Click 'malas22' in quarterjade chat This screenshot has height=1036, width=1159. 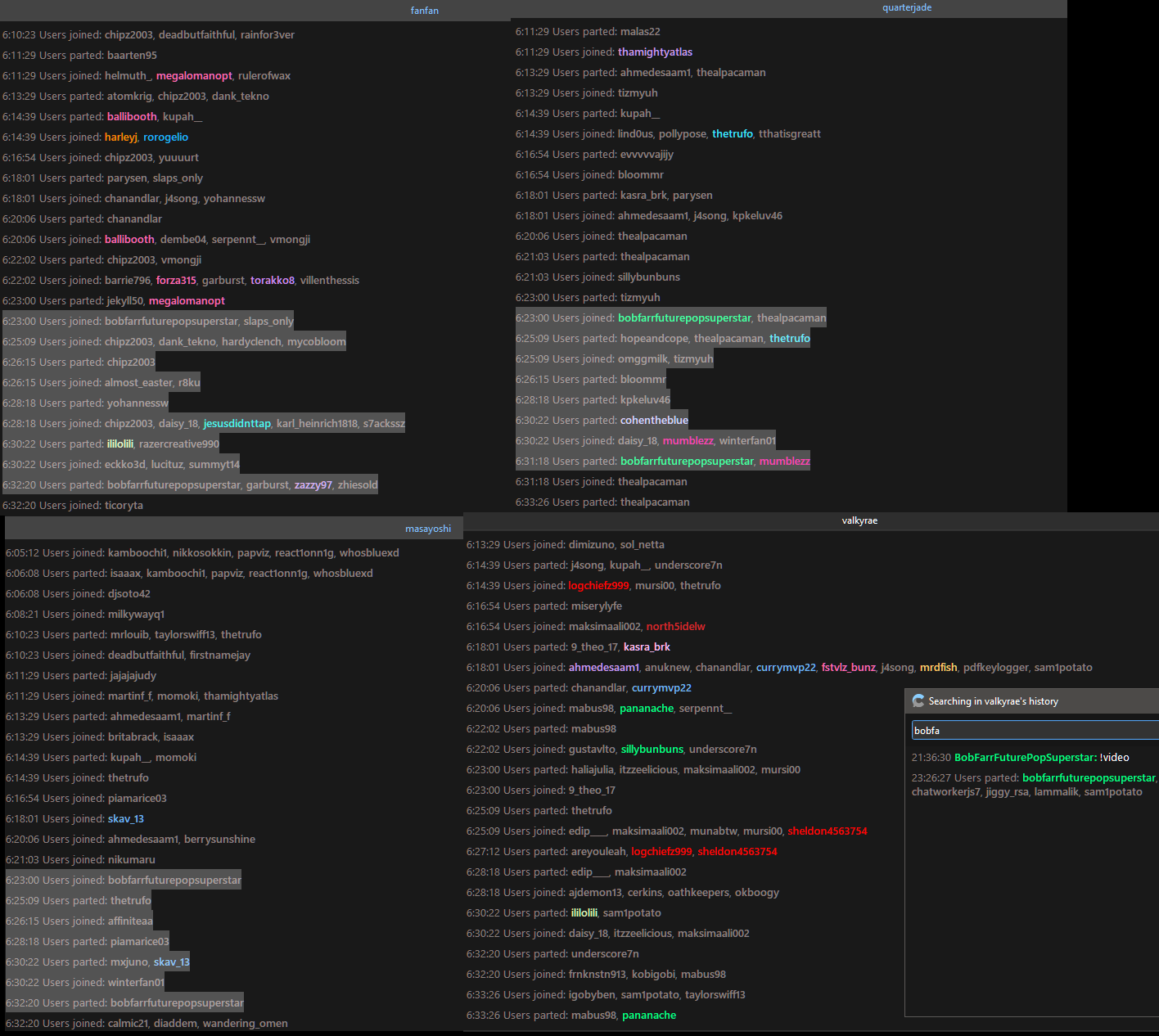click(x=640, y=32)
